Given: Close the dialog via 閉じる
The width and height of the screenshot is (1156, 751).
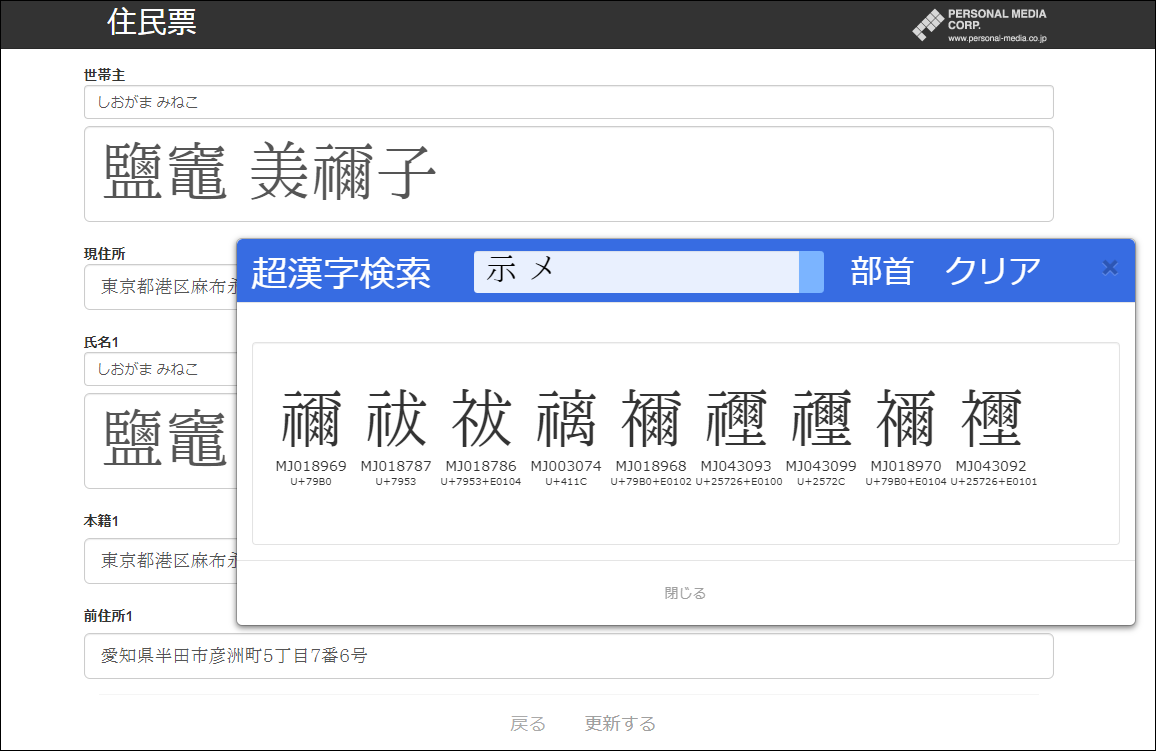Looking at the screenshot, I should point(685,592).
